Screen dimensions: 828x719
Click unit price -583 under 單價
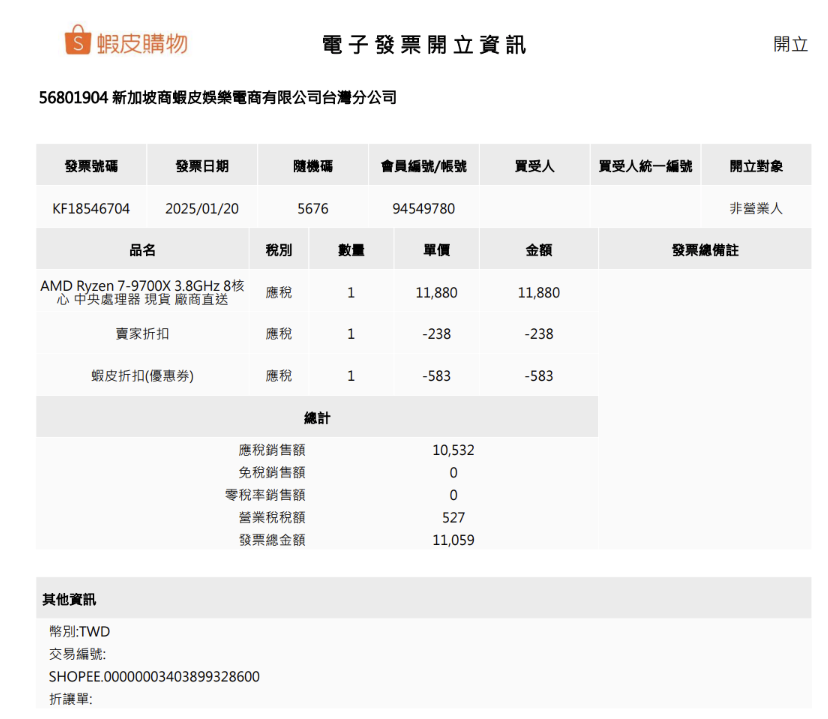[437, 376]
